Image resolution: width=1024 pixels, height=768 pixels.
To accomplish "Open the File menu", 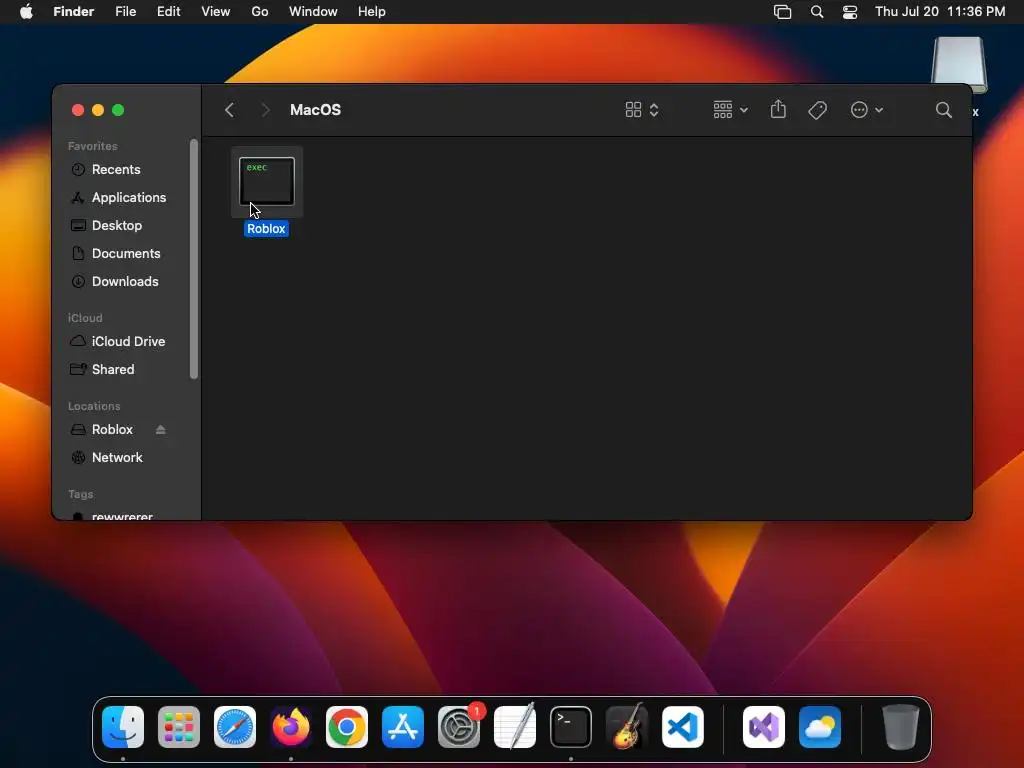I will coord(125,12).
